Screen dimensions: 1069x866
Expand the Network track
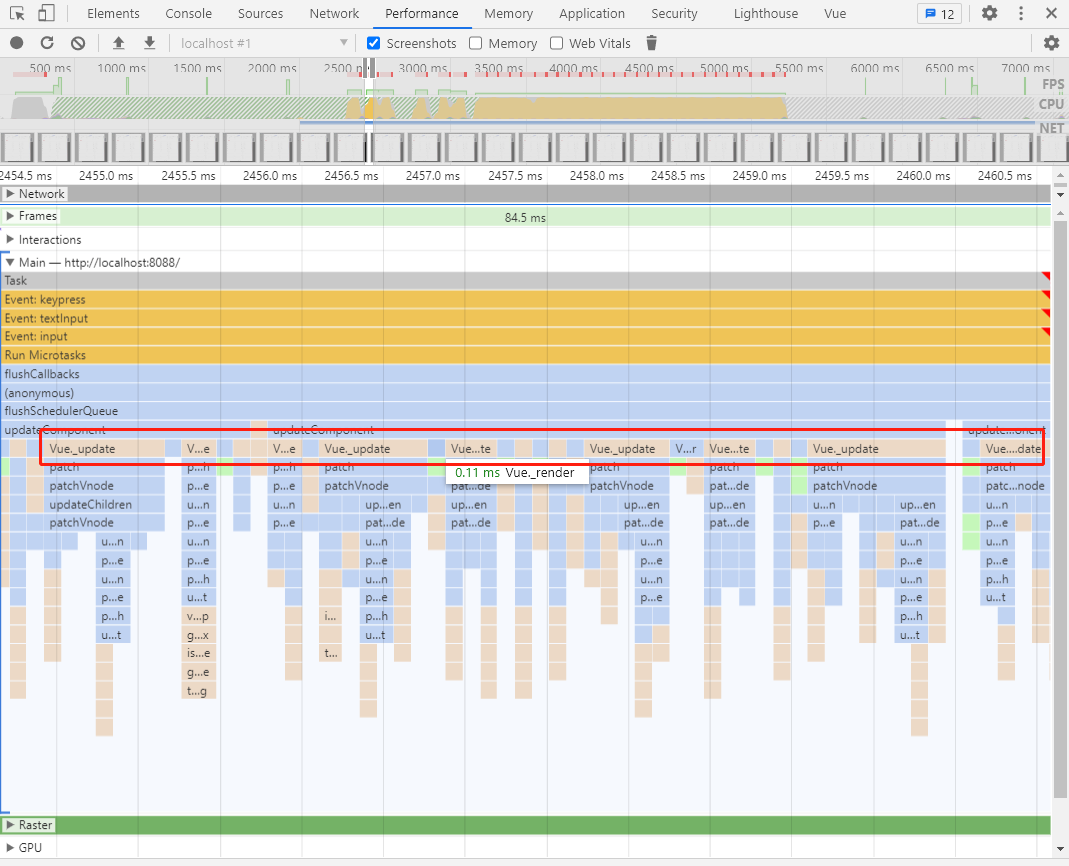click(11, 194)
